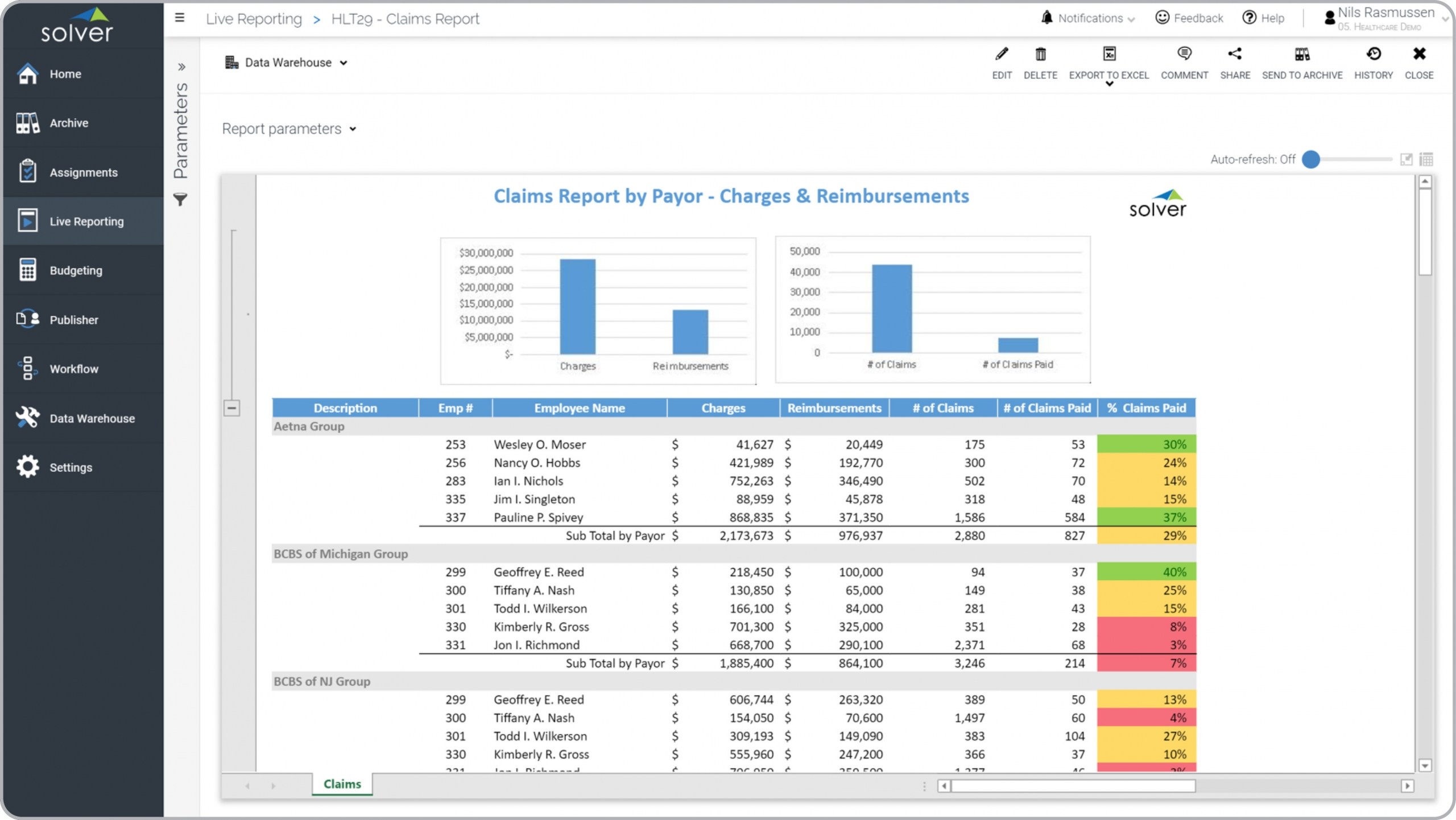Click the horizontal scrollbar right arrow
The image size is (1456, 820).
tap(1407, 786)
